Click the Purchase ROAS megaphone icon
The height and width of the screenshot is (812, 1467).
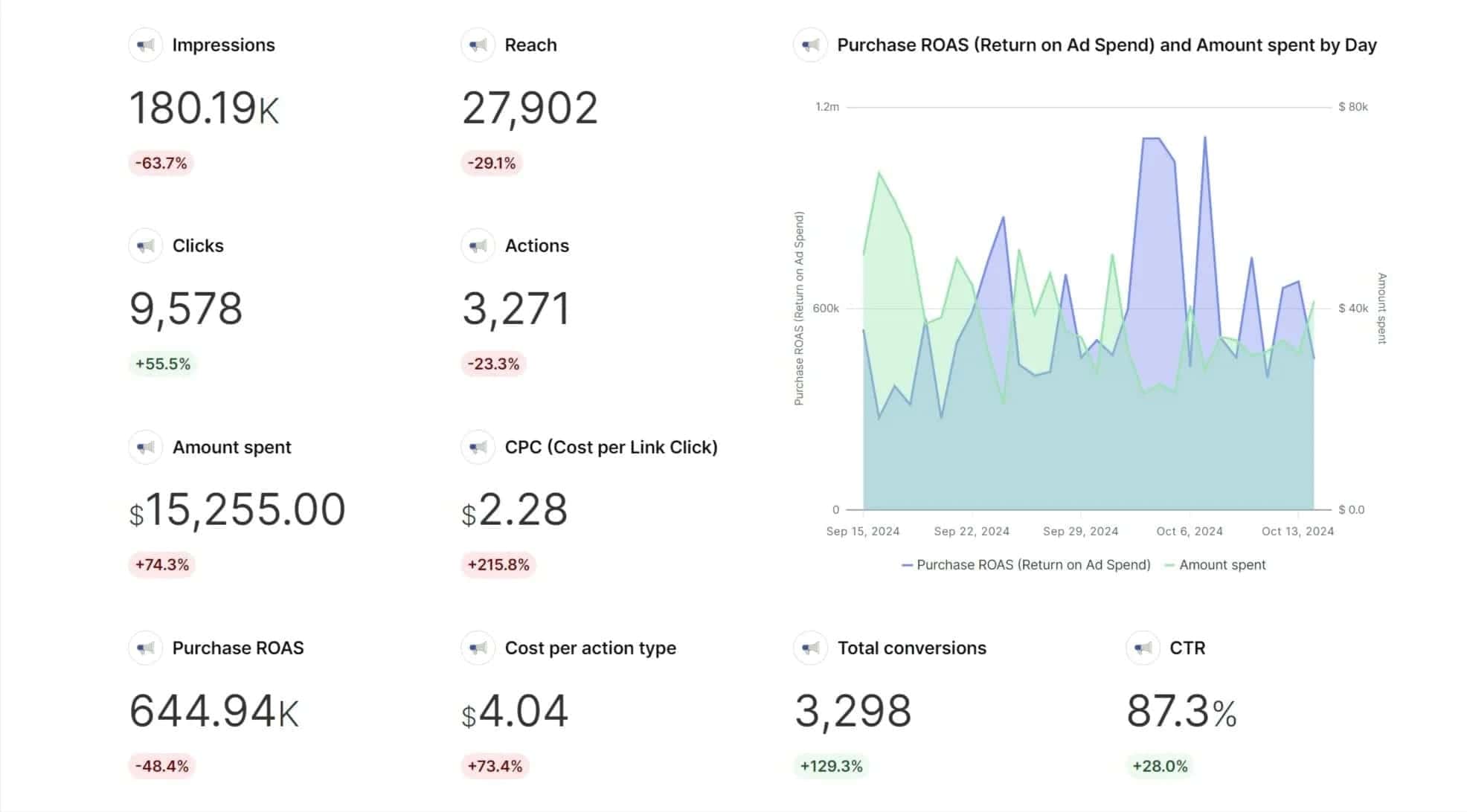tap(145, 648)
